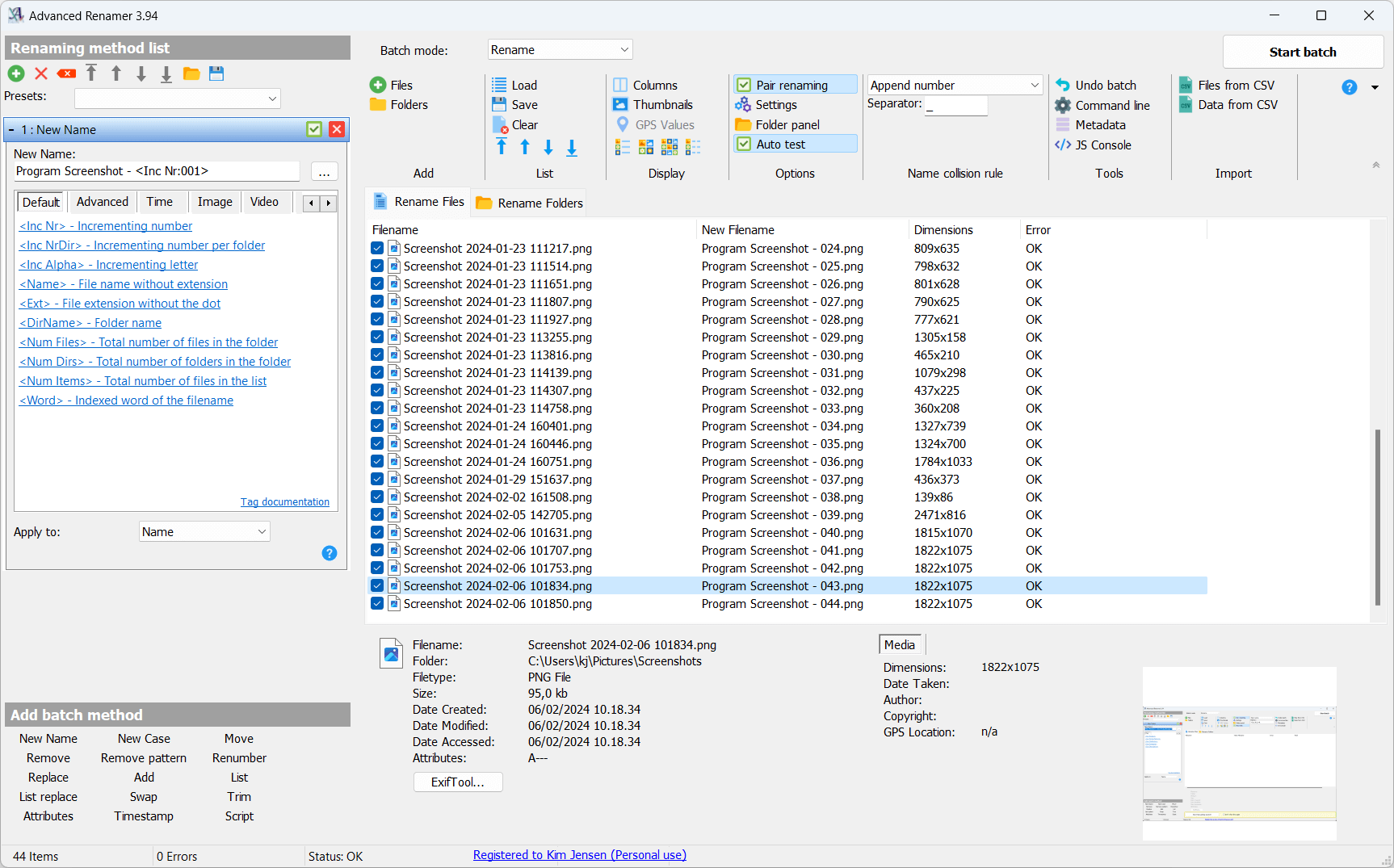Open help via the question mark icon

coord(1349,87)
